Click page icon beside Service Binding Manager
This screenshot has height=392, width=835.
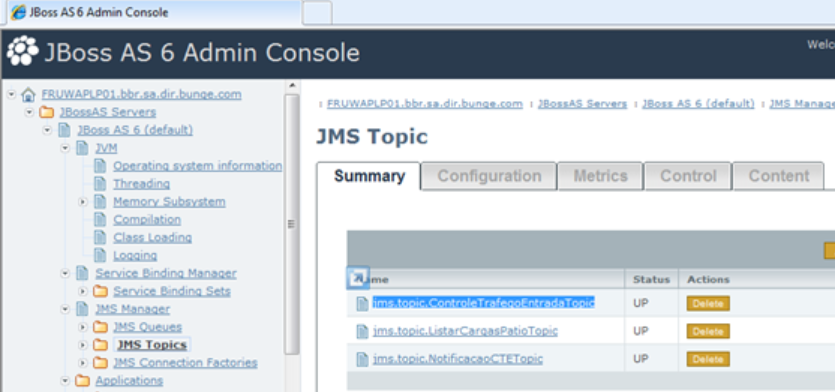tap(82, 273)
